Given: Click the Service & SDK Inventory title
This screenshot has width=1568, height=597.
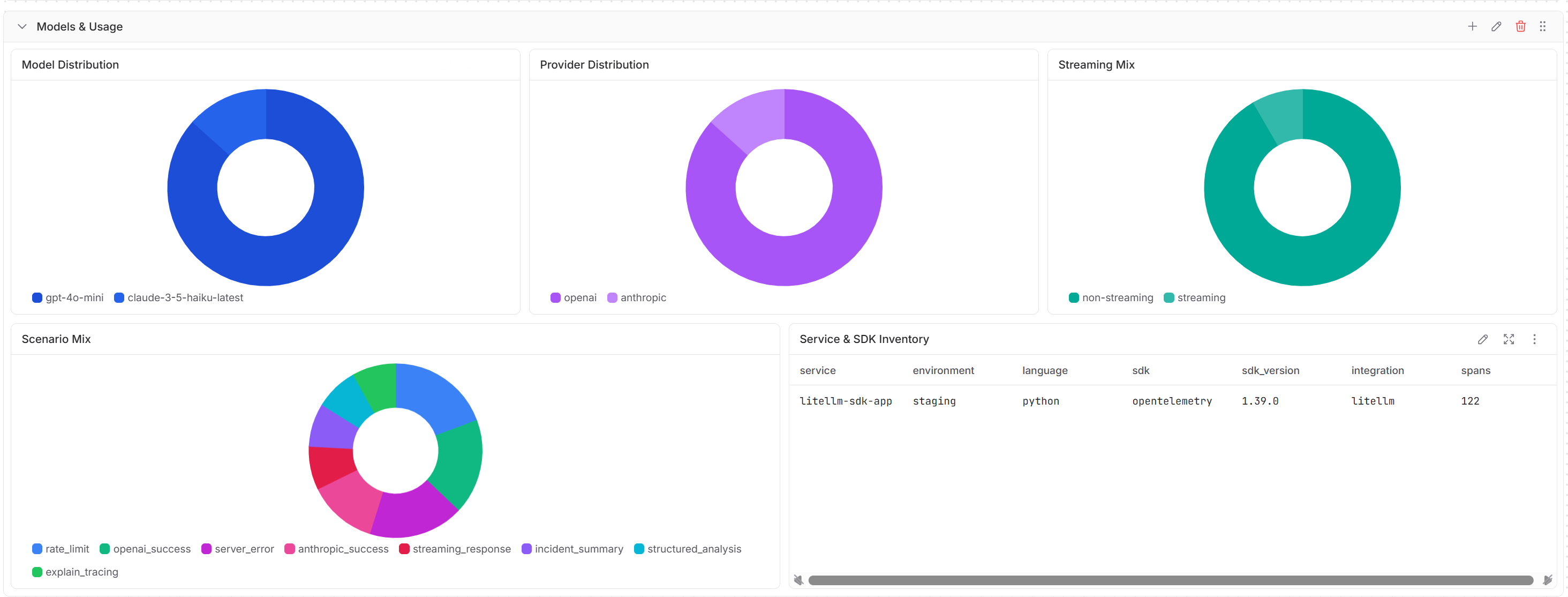Looking at the screenshot, I should click(864, 339).
